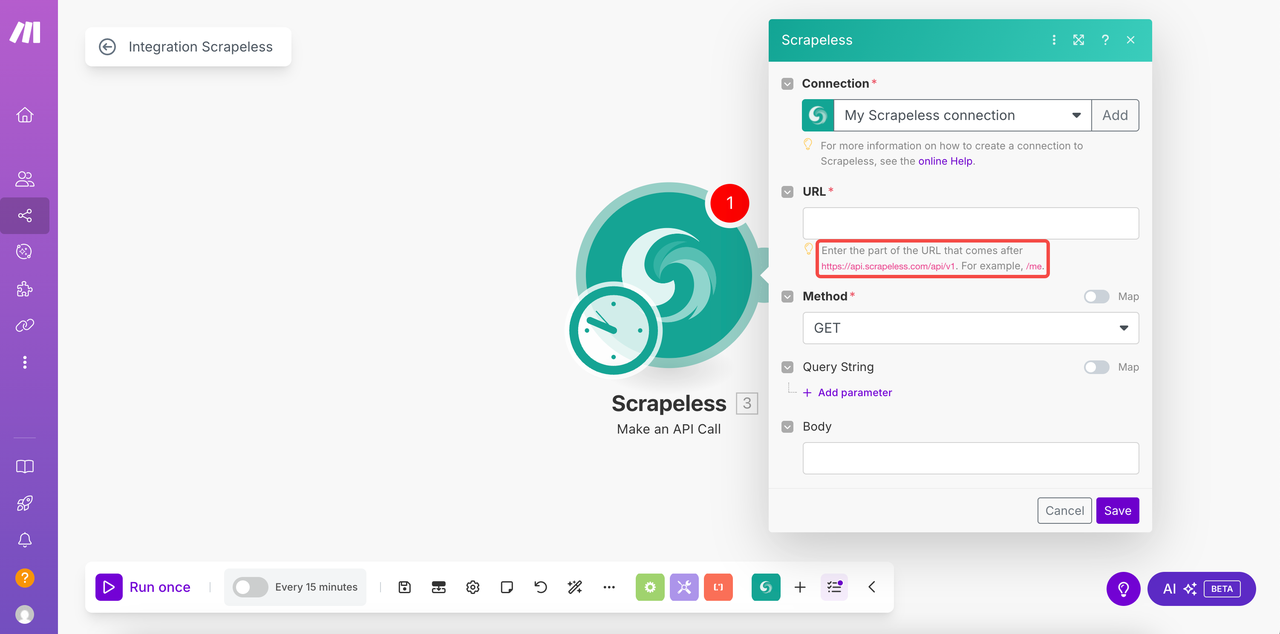
Task: Click into the Body input field
Action: click(x=971, y=458)
